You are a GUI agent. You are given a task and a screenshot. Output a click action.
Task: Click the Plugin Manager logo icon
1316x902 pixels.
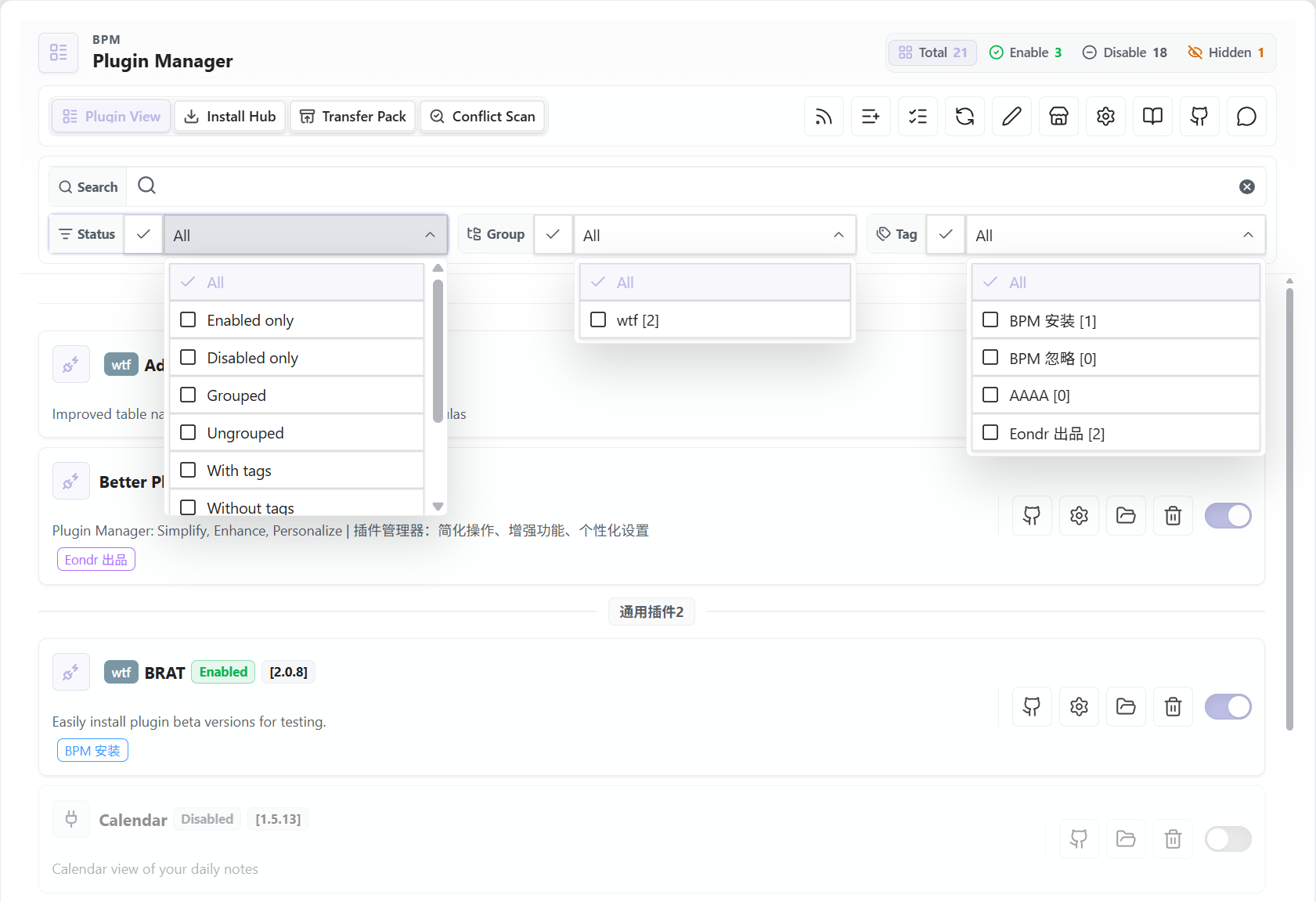(x=59, y=52)
